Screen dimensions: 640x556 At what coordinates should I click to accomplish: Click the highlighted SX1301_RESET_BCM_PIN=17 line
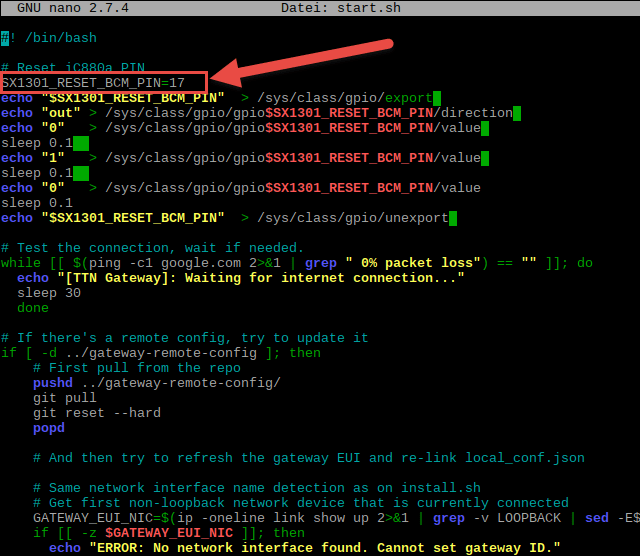coord(93,82)
